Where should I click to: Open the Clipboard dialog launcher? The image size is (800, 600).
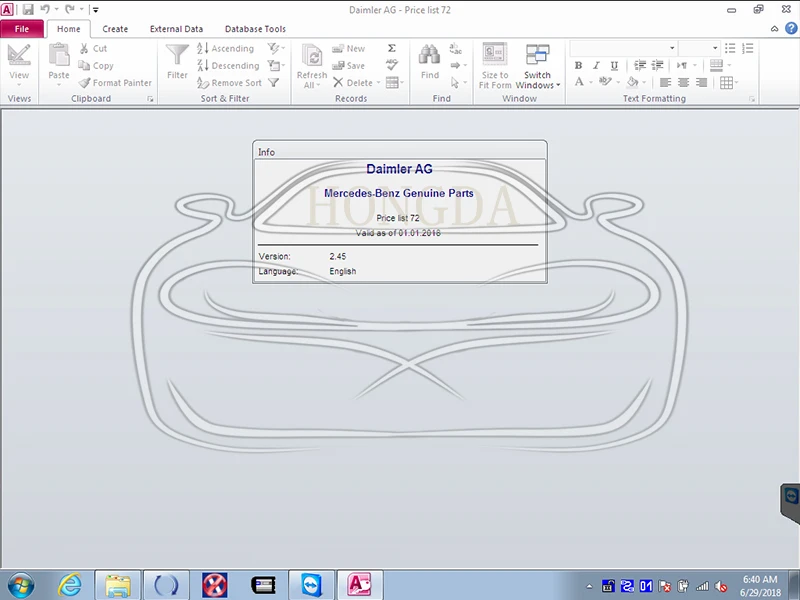pyautogui.click(x=150, y=99)
